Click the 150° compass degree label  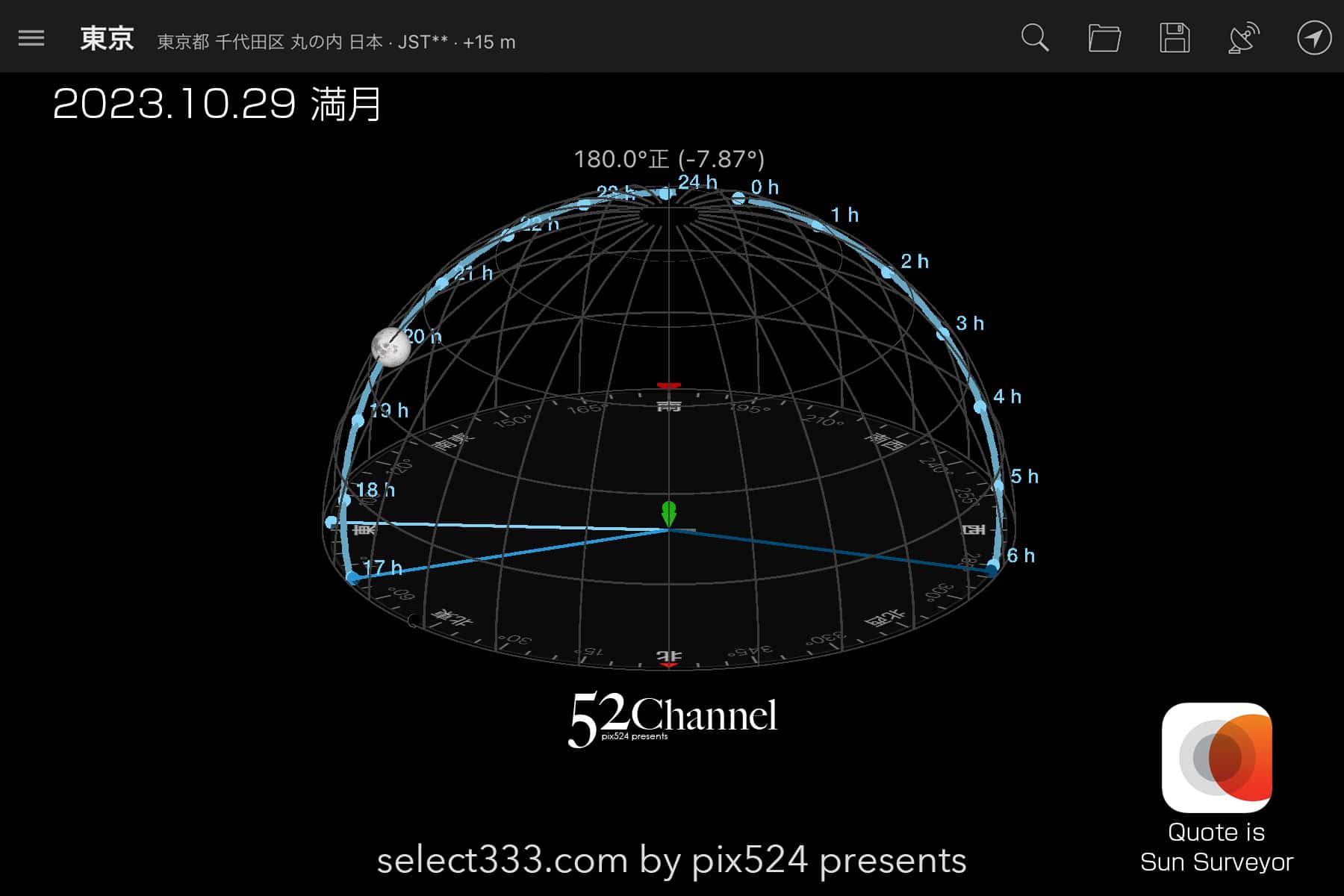pos(512,421)
